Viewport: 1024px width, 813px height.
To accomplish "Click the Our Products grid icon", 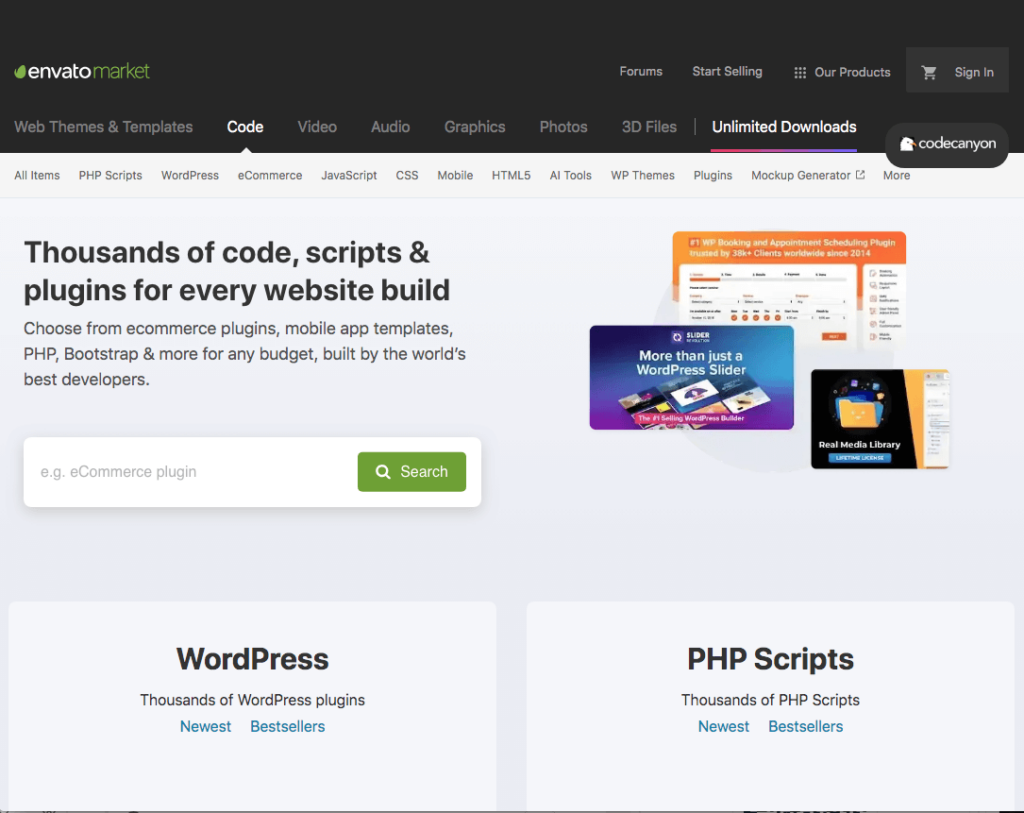I will [799, 72].
